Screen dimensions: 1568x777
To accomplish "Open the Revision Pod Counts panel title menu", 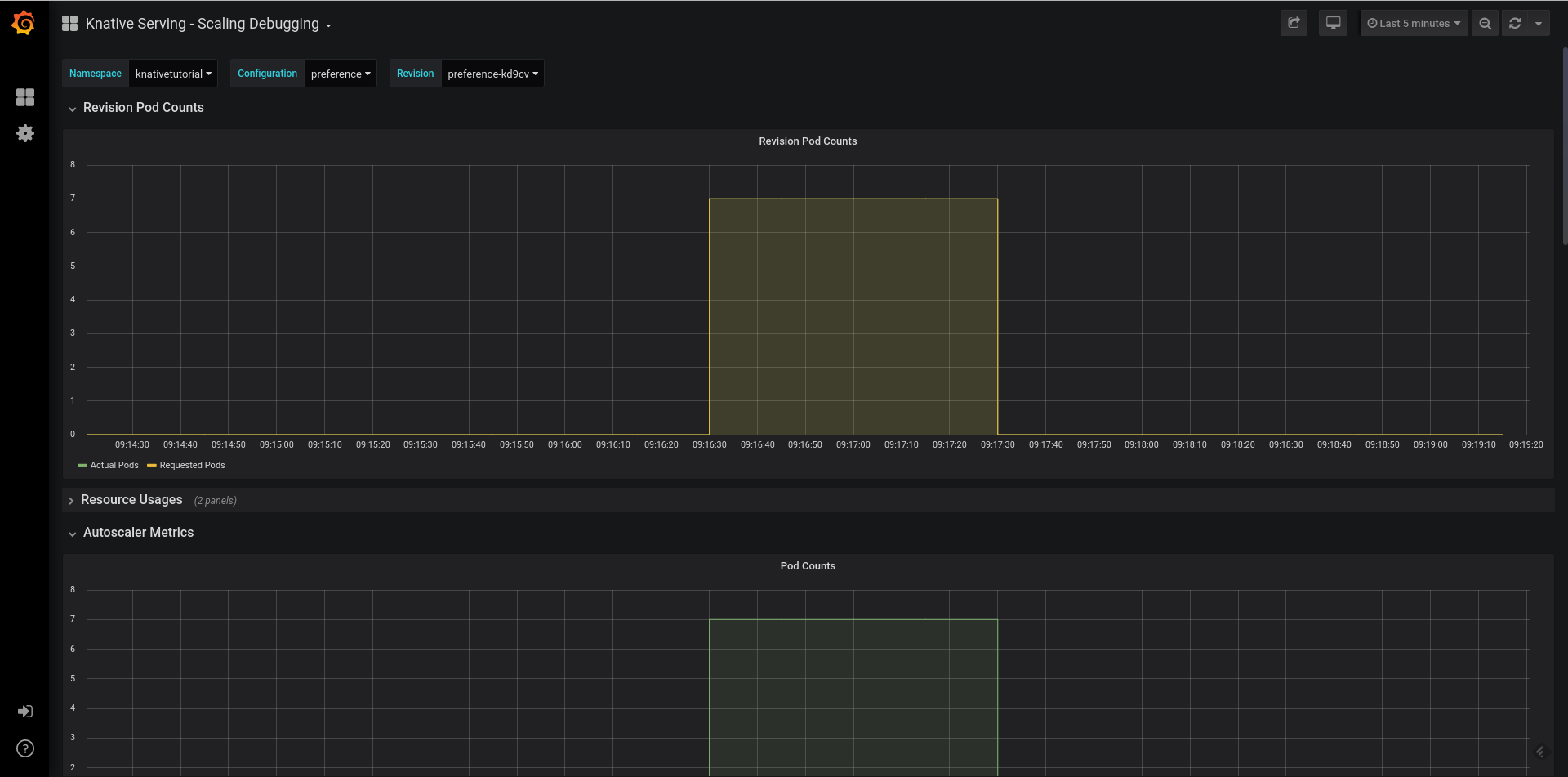I will (x=808, y=141).
